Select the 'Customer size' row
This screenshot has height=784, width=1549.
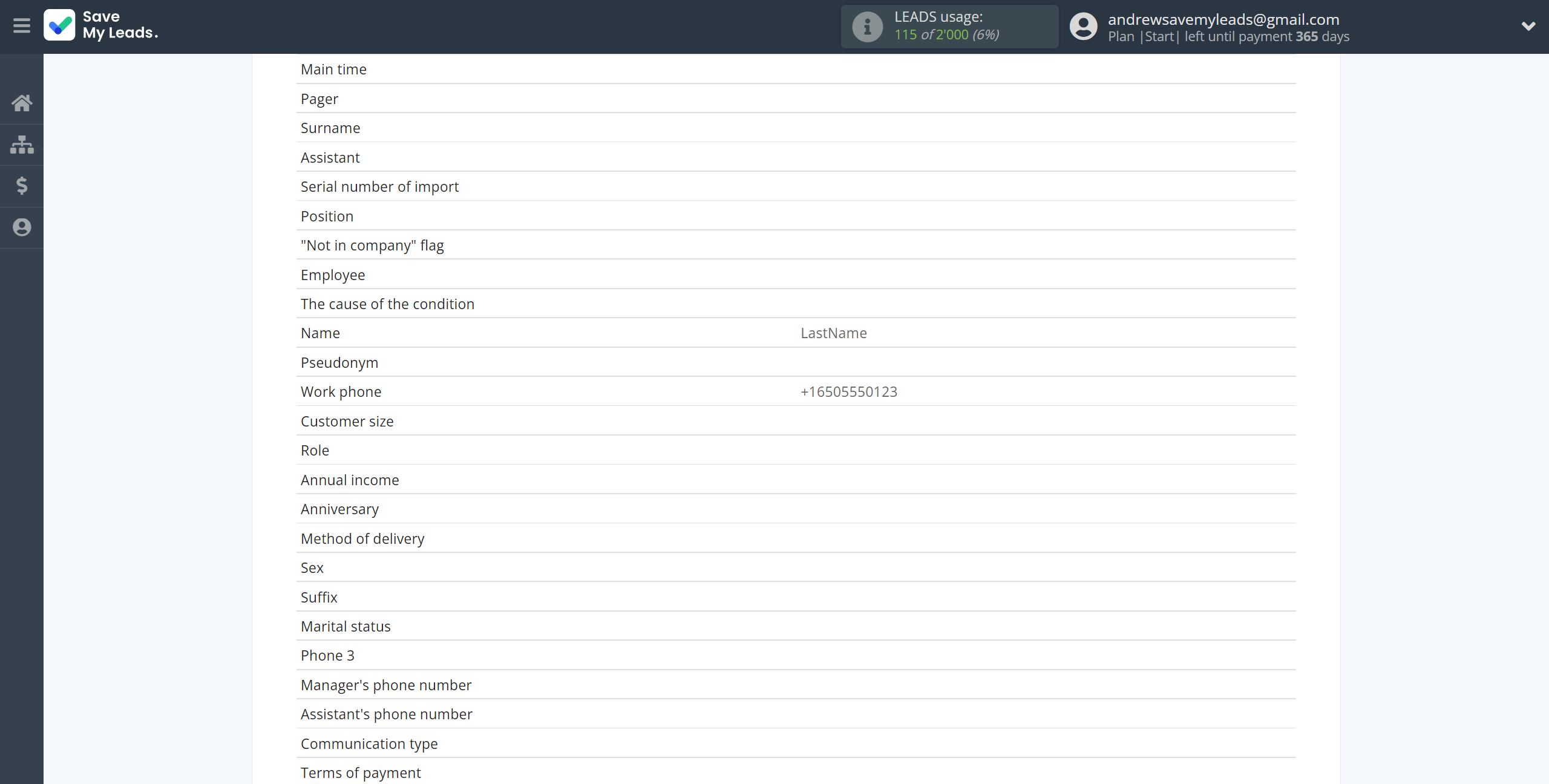point(796,421)
